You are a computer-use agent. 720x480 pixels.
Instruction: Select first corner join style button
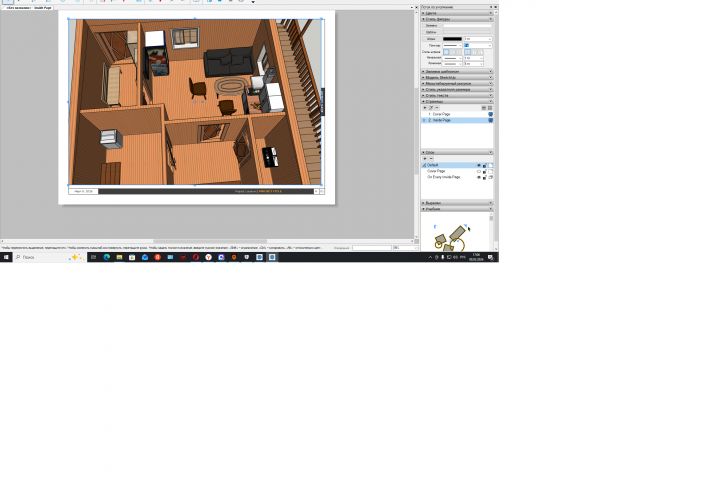click(446, 52)
